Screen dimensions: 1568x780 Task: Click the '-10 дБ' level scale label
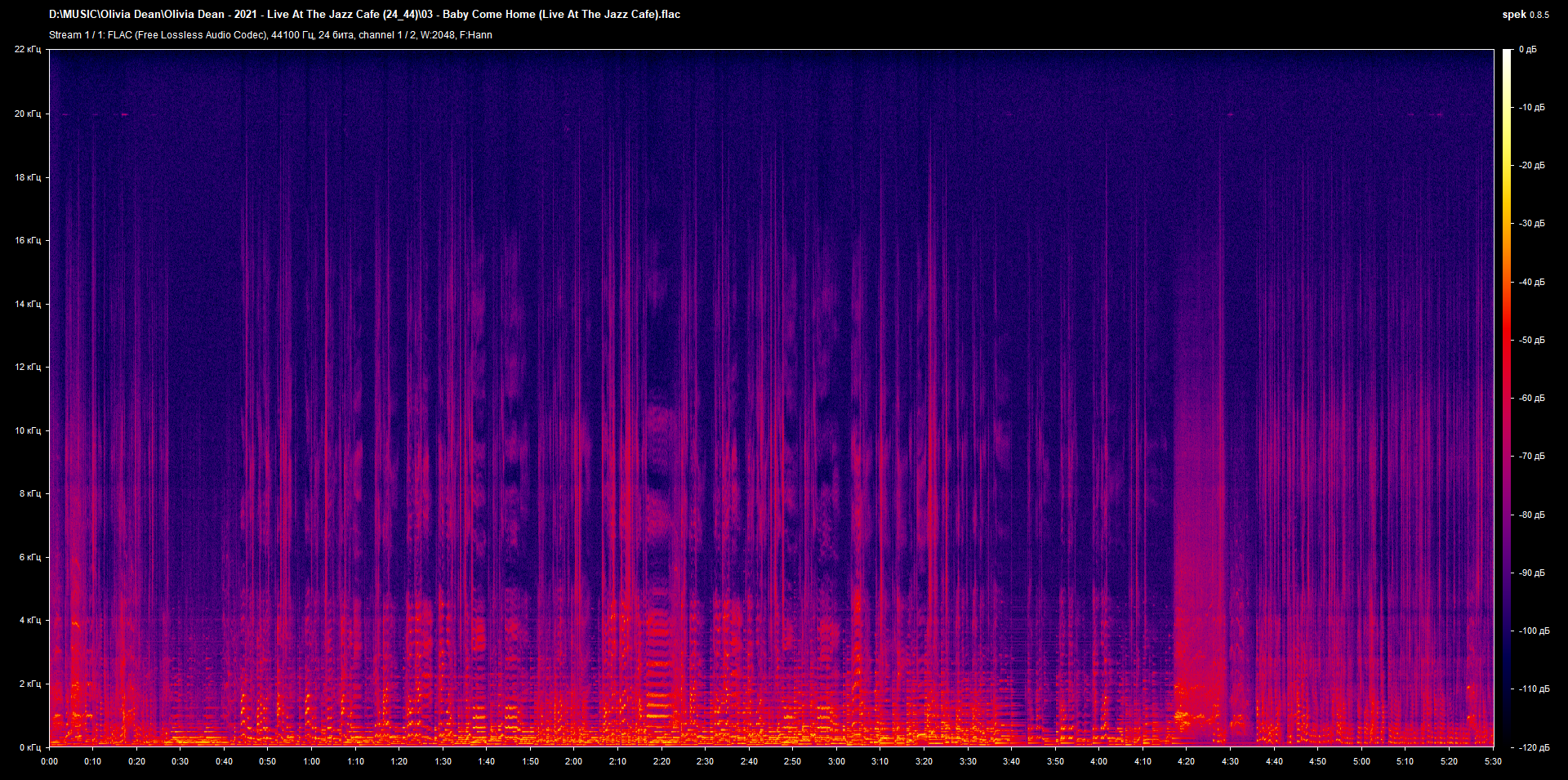tap(1532, 108)
